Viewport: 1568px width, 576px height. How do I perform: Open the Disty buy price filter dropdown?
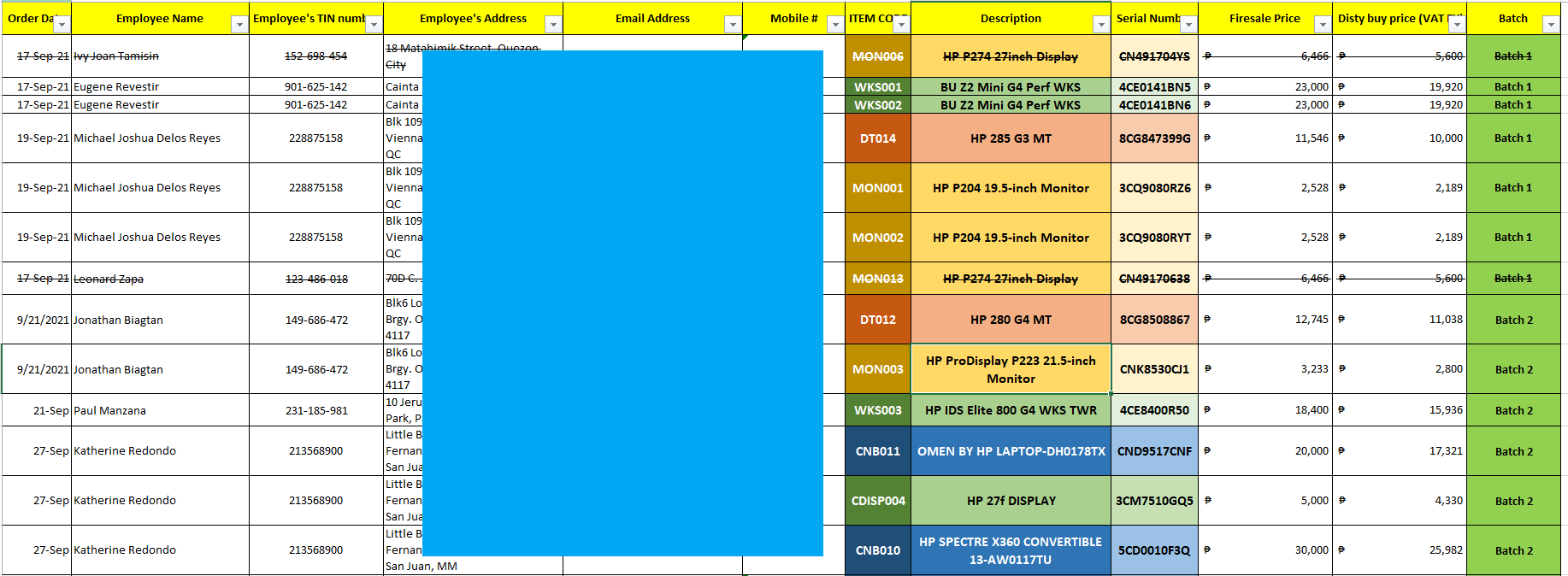1457,25
